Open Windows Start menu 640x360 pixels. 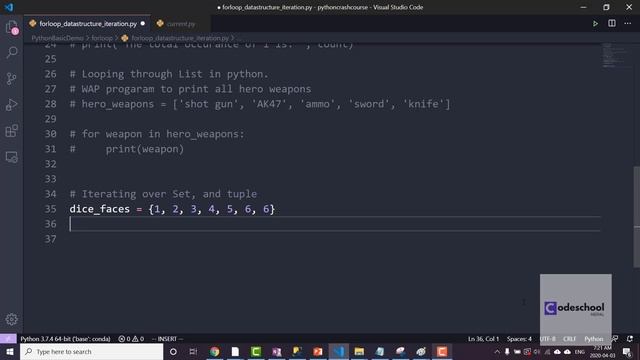click(x=9, y=351)
